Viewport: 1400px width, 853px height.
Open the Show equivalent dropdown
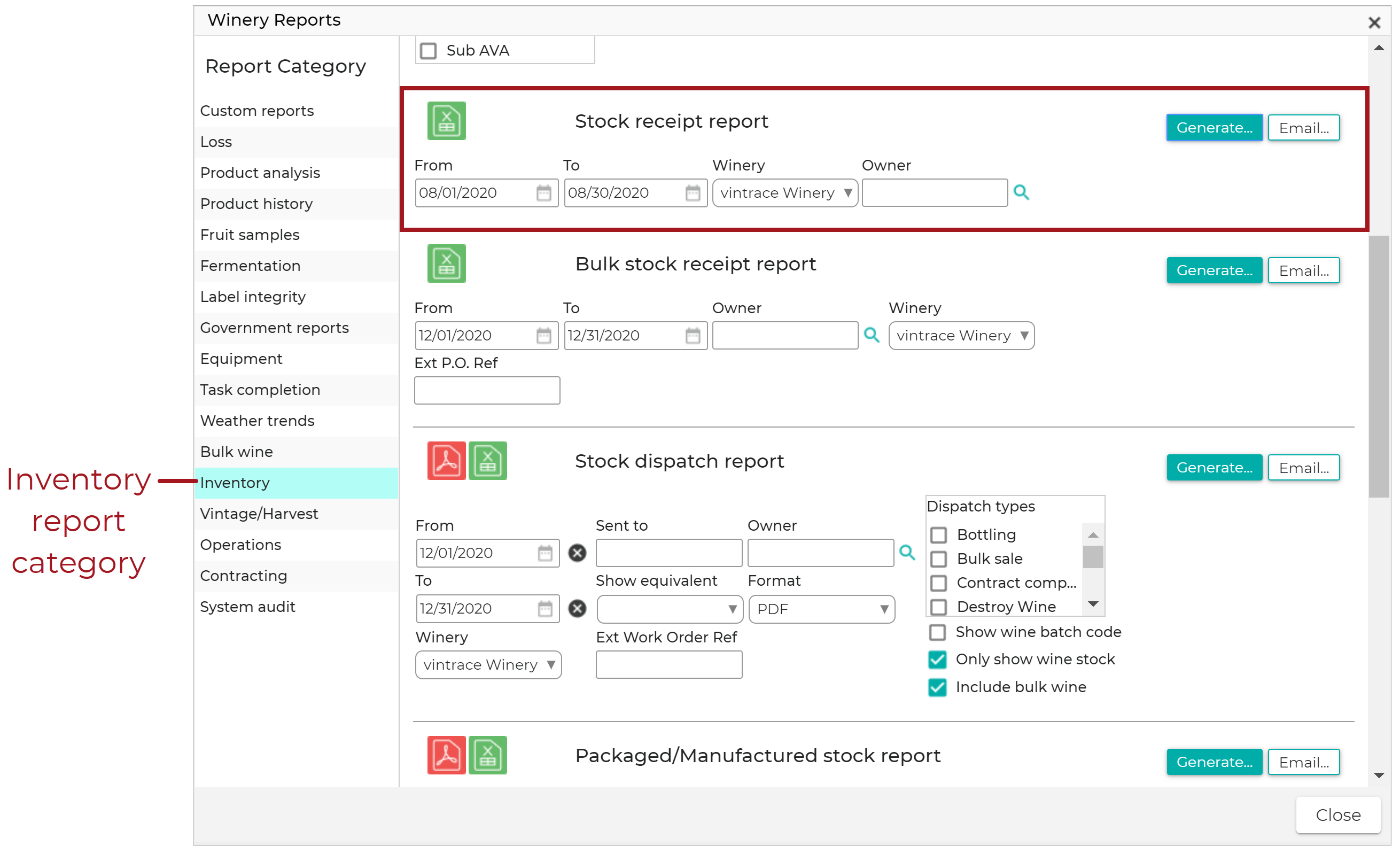pos(670,609)
